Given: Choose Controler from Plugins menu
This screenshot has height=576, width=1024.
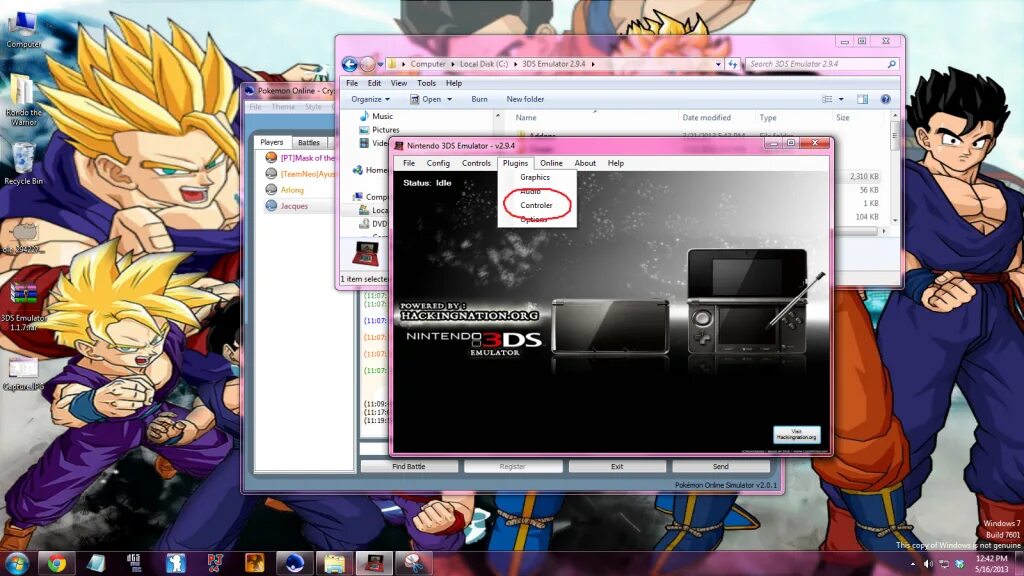Looking at the screenshot, I should coord(537,205).
